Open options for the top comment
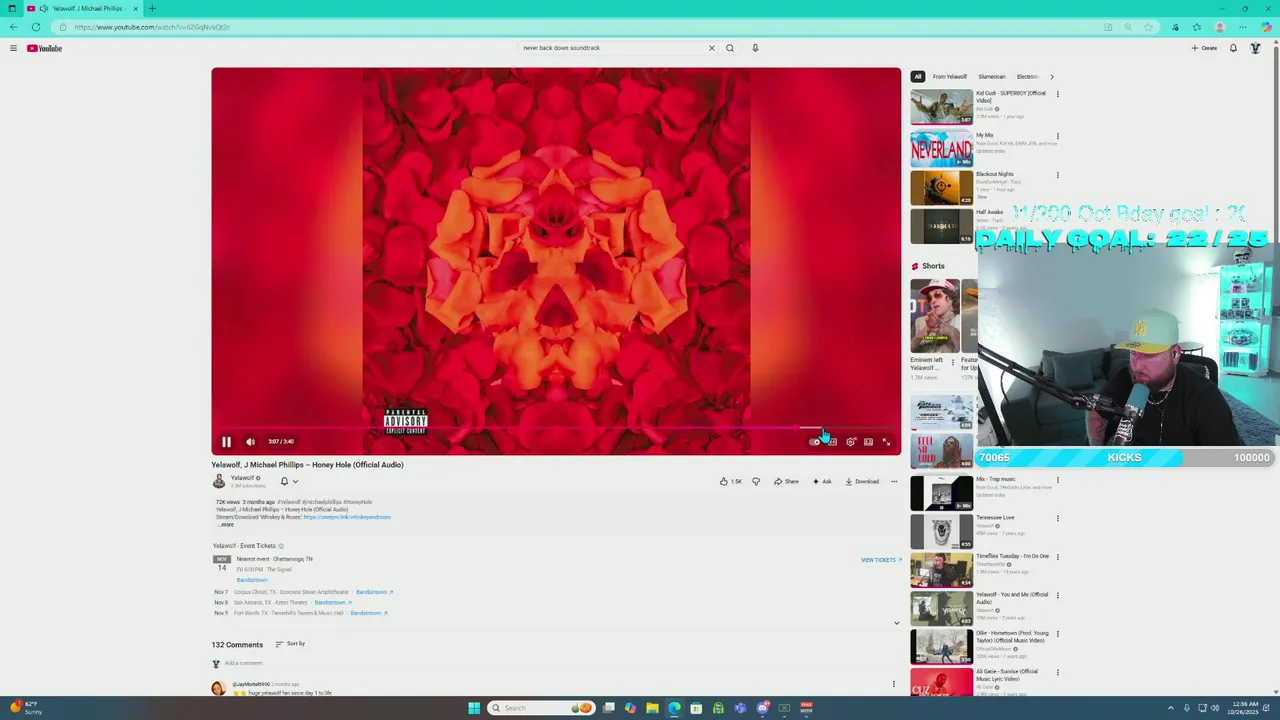Viewport: 1280px width, 720px height. click(x=894, y=684)
